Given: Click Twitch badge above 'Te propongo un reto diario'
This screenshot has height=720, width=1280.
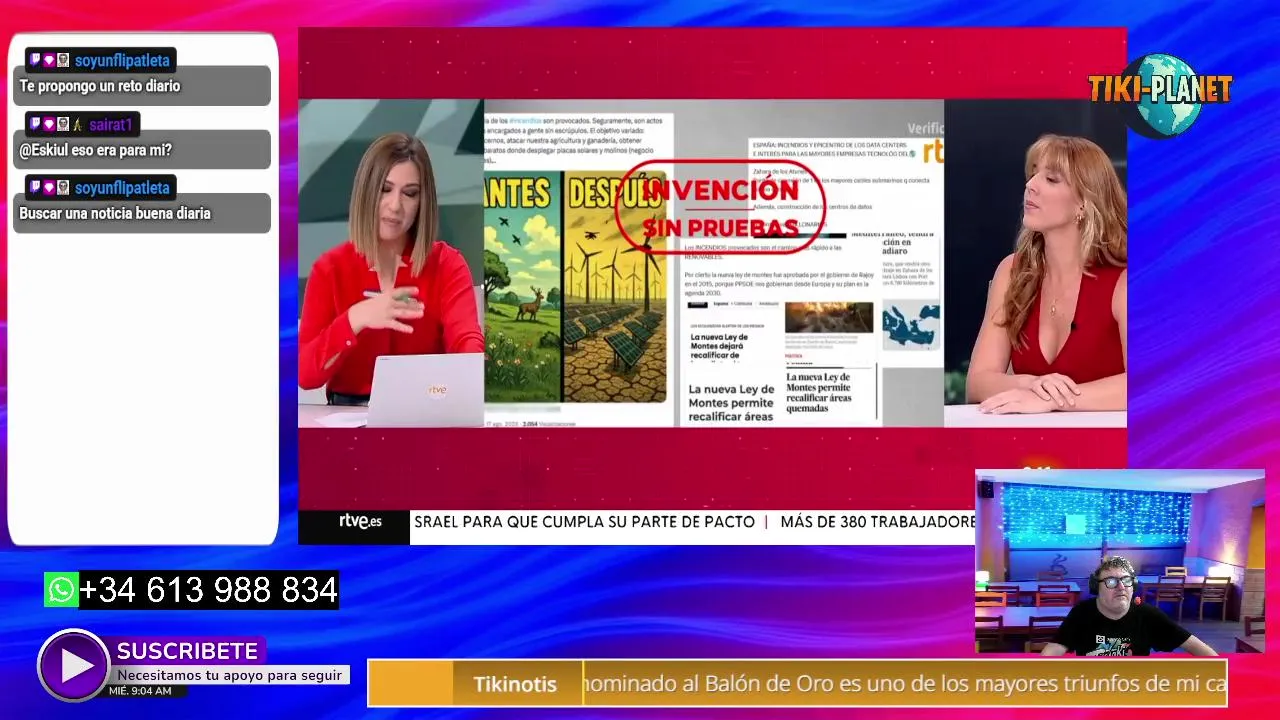Looking at the screenshot, I should click(x=34, y=61).
